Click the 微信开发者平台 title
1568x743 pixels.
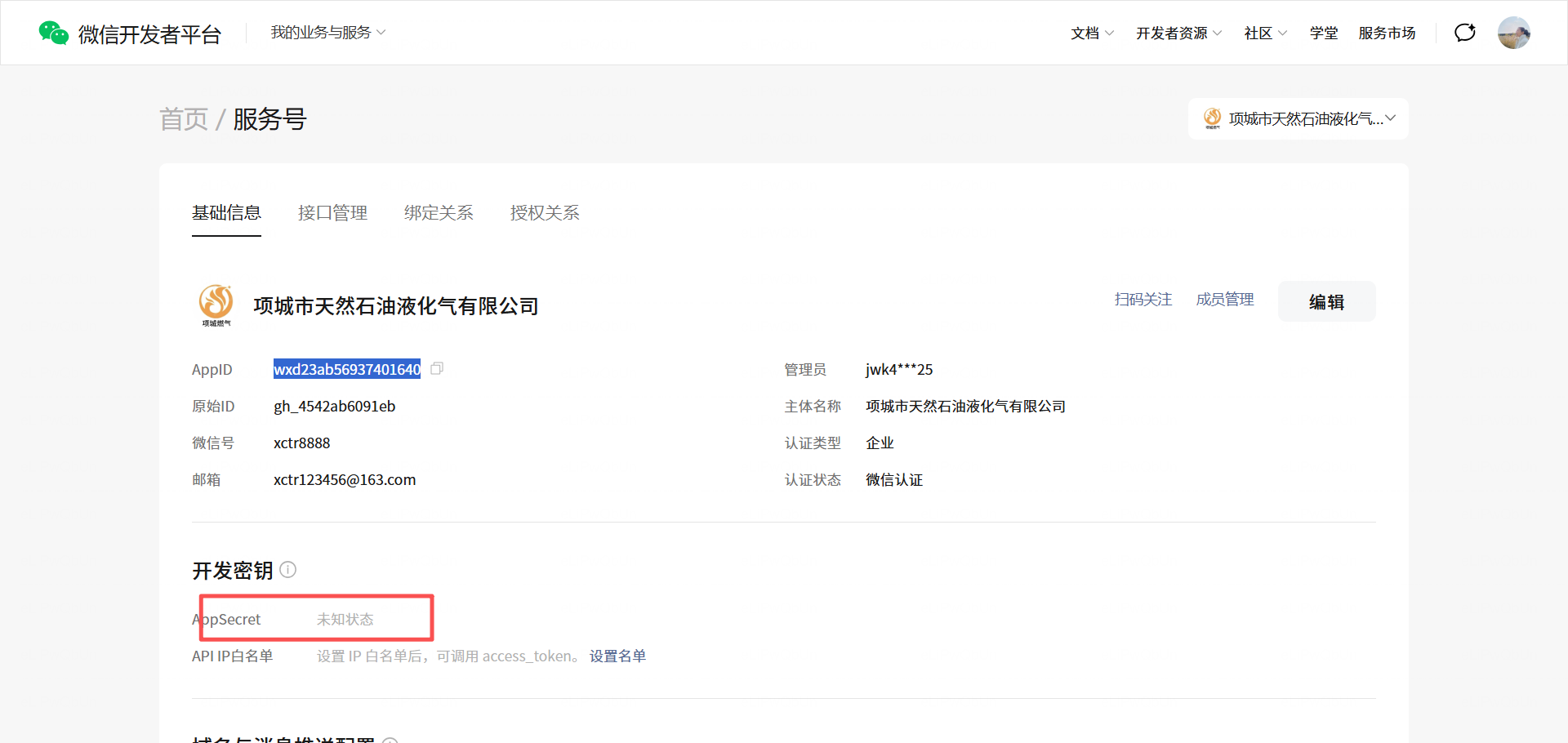(x=149, y=34)
